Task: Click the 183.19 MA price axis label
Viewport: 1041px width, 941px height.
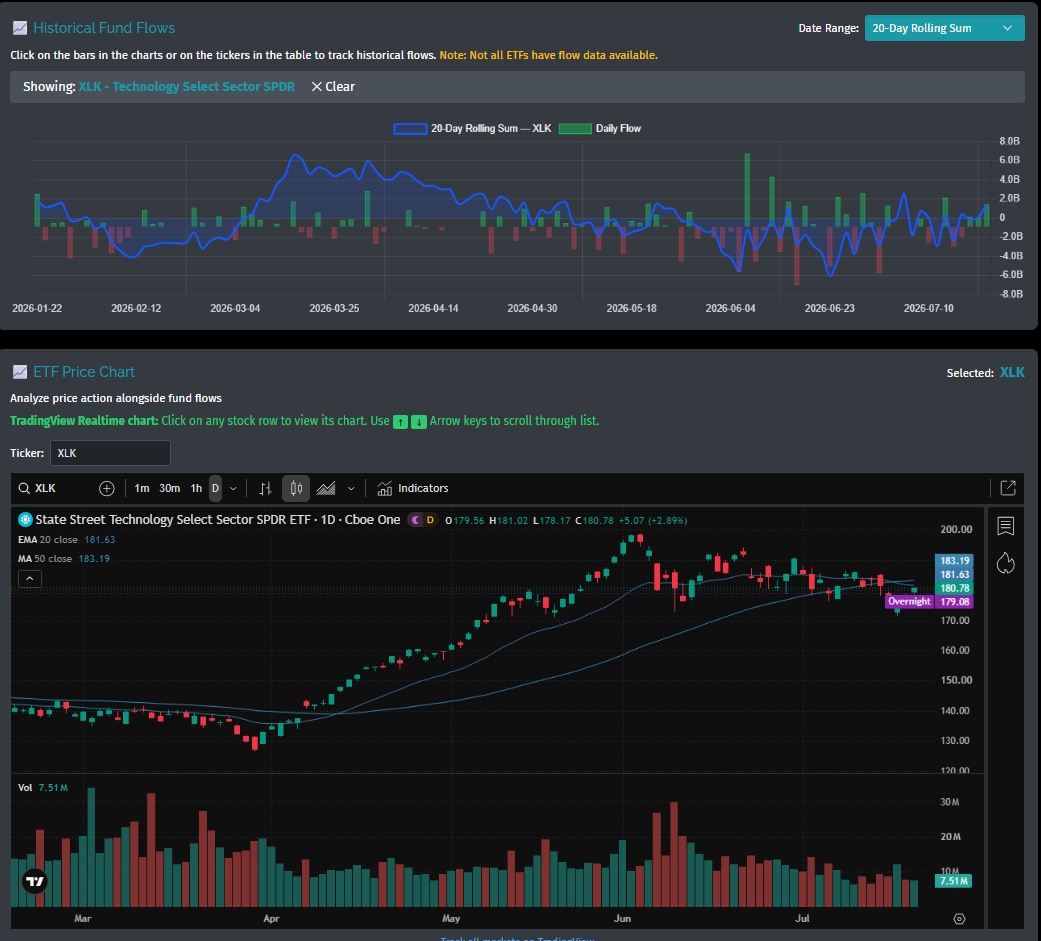Action: pyautogui.click(x=954, y=561)
